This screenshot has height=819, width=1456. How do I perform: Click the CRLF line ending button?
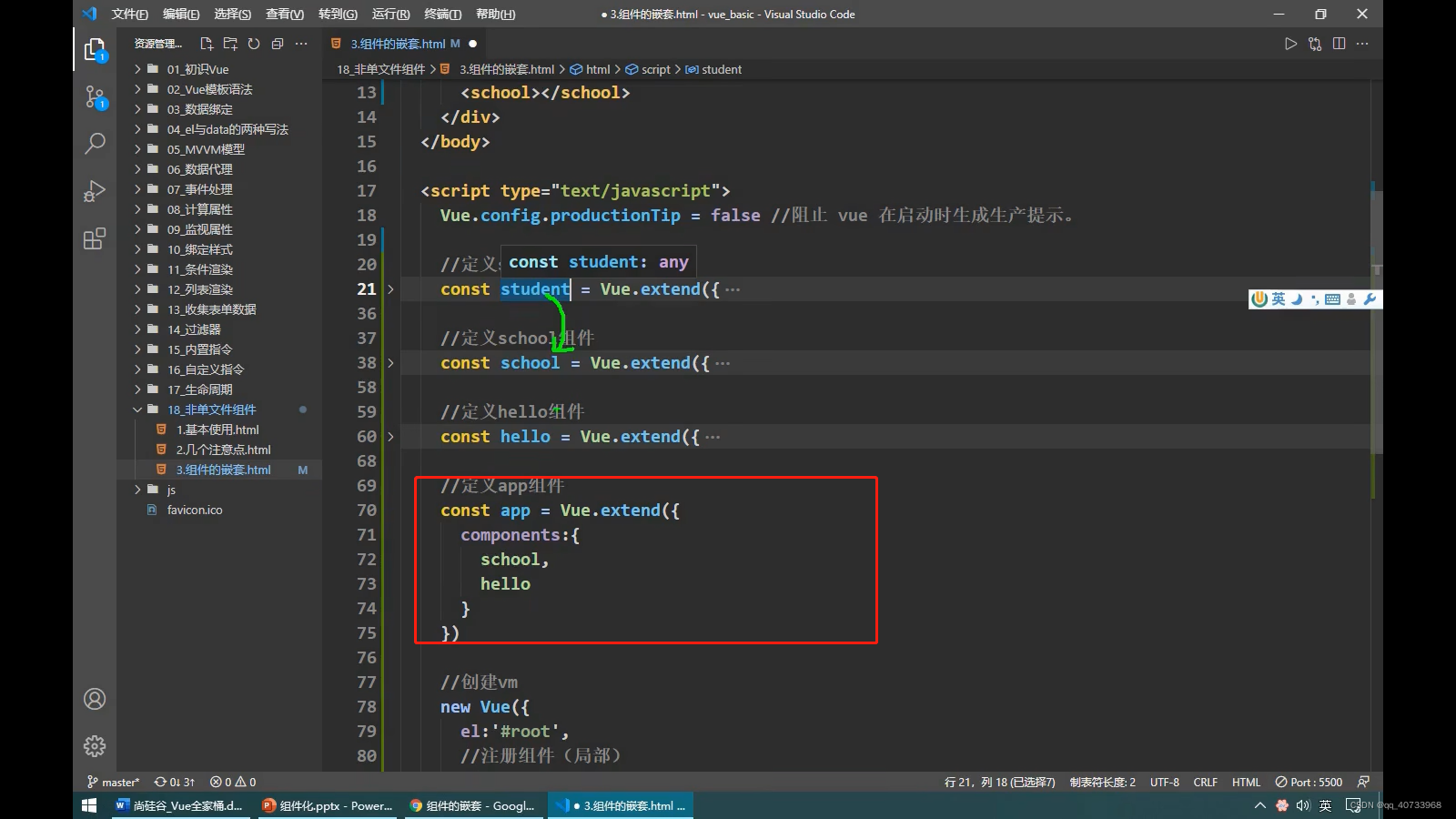click(x=1205, y=782)
